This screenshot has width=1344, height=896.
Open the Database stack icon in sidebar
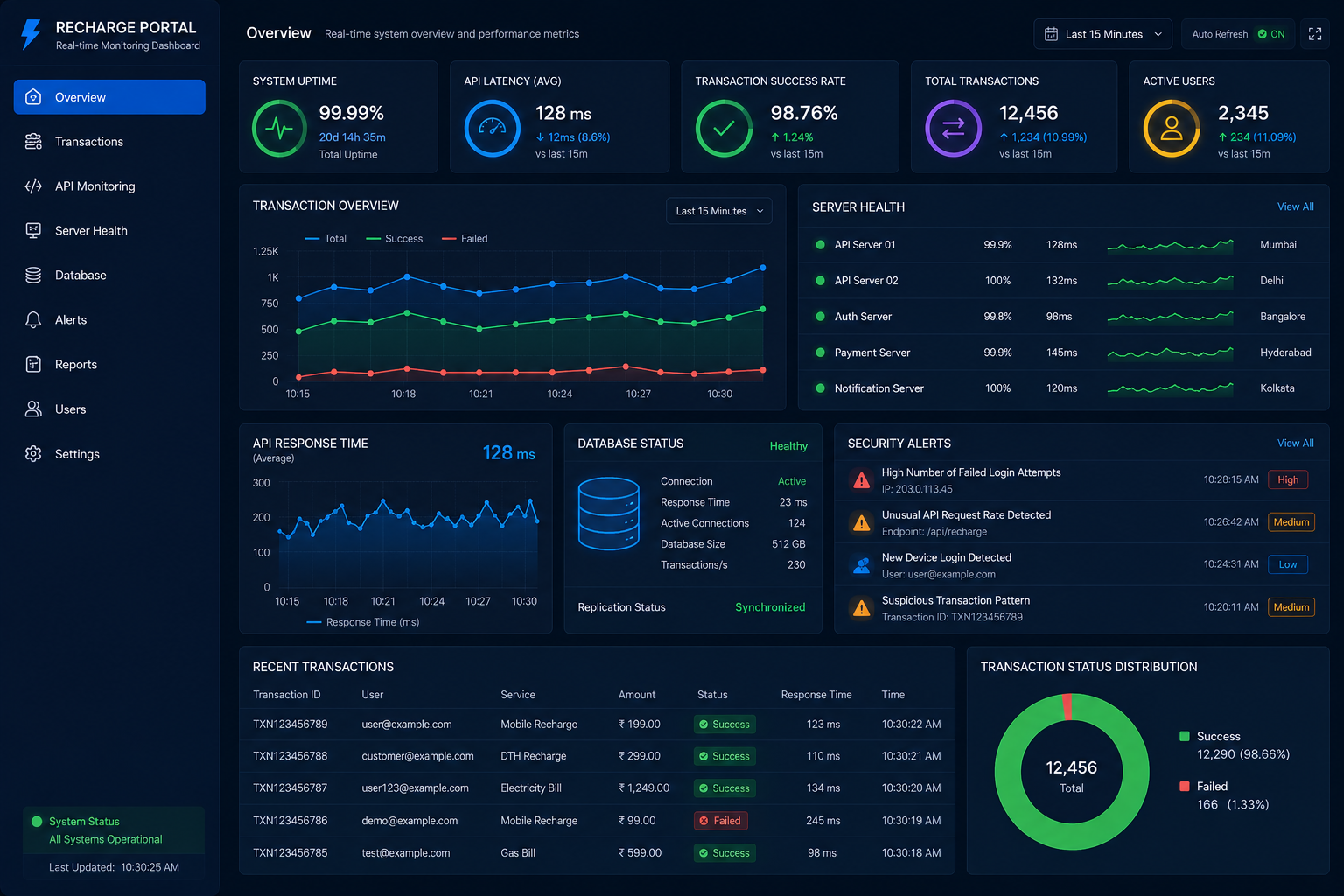point(33,275)
